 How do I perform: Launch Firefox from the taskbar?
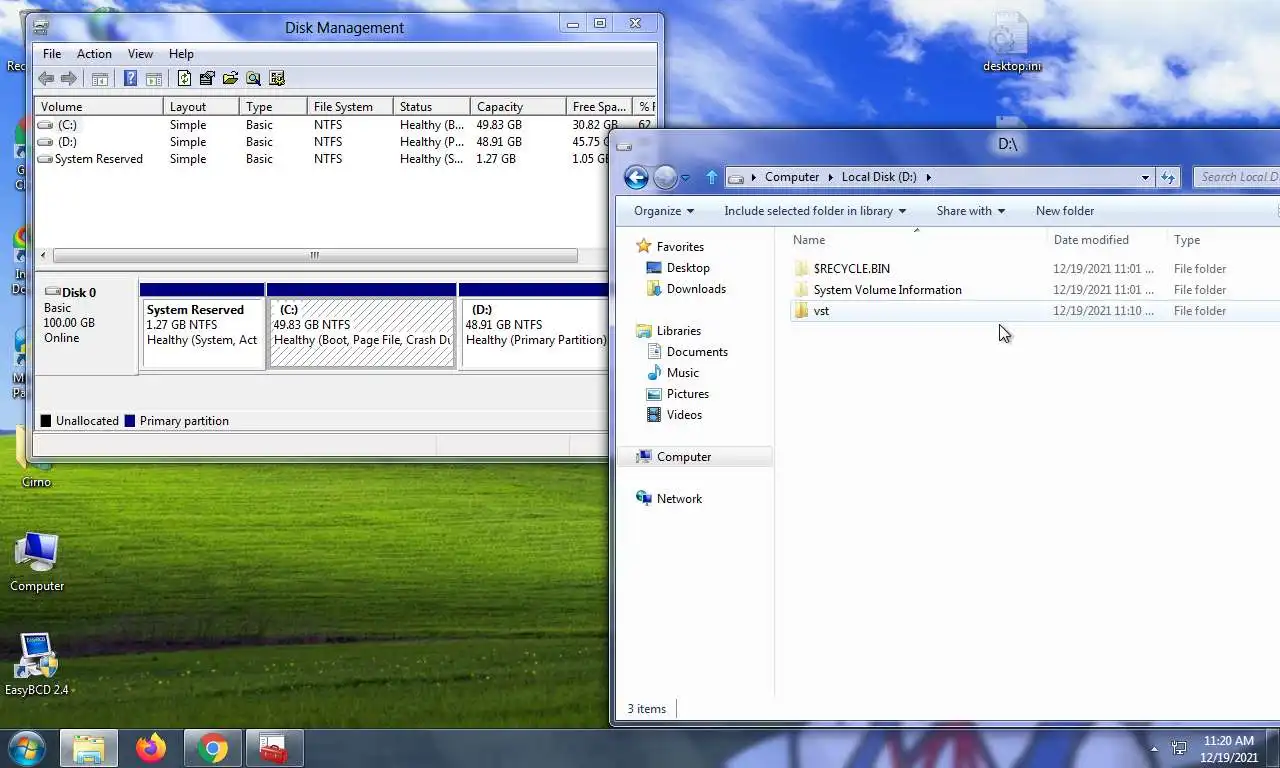coord(151,748)
